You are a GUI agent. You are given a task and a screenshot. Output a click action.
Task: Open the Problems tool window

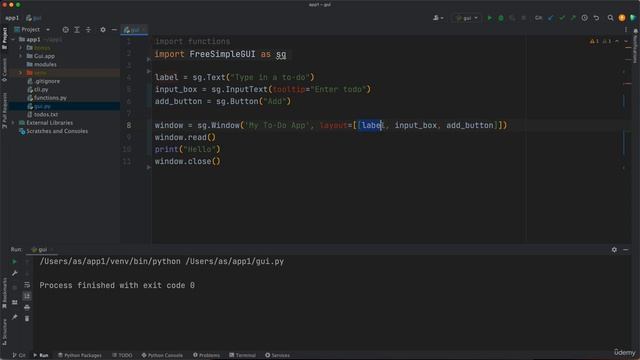tap(206, 355)
